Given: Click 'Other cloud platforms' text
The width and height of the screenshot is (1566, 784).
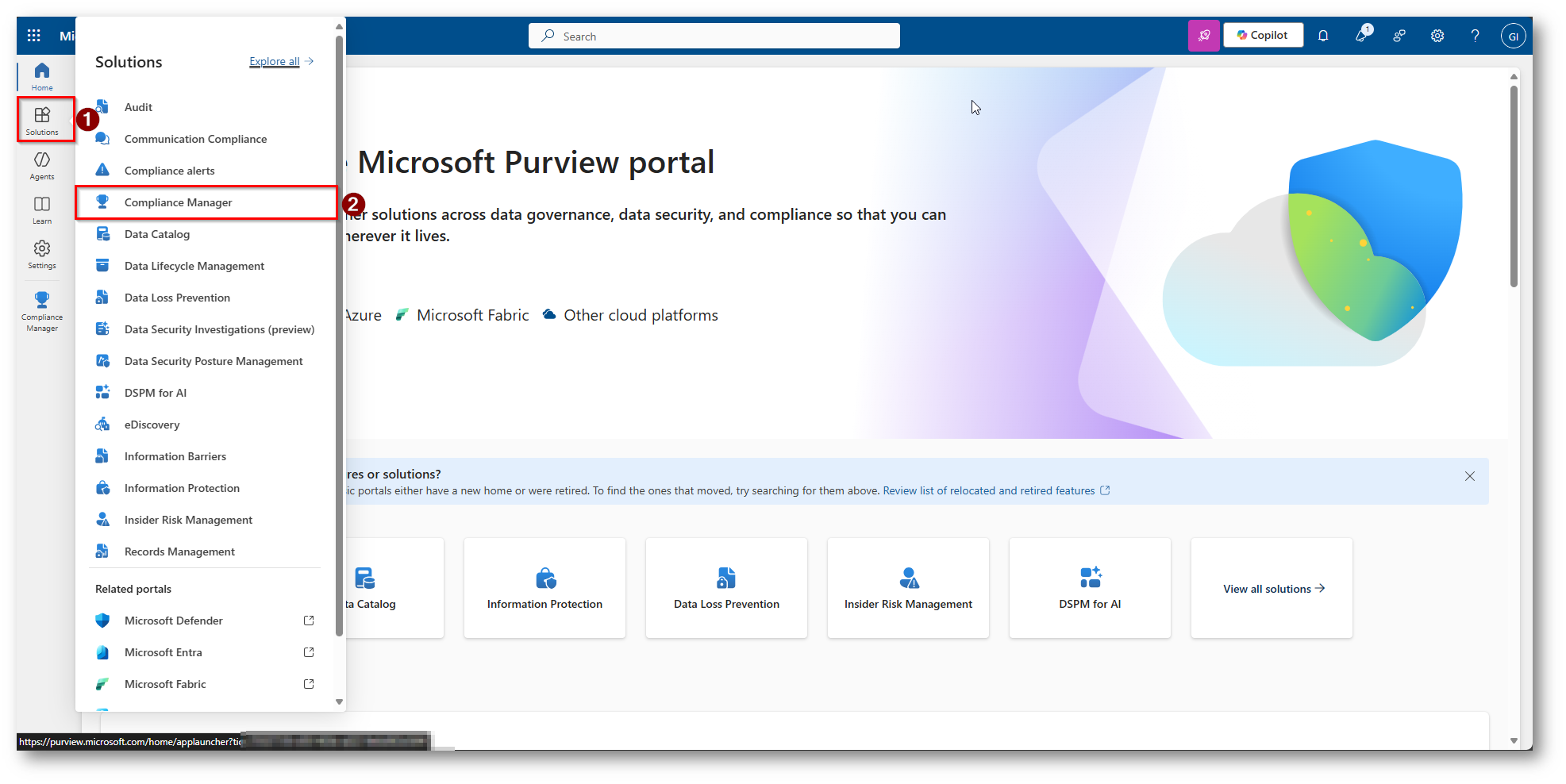Looking at the screenshot, I should [641, 315].
